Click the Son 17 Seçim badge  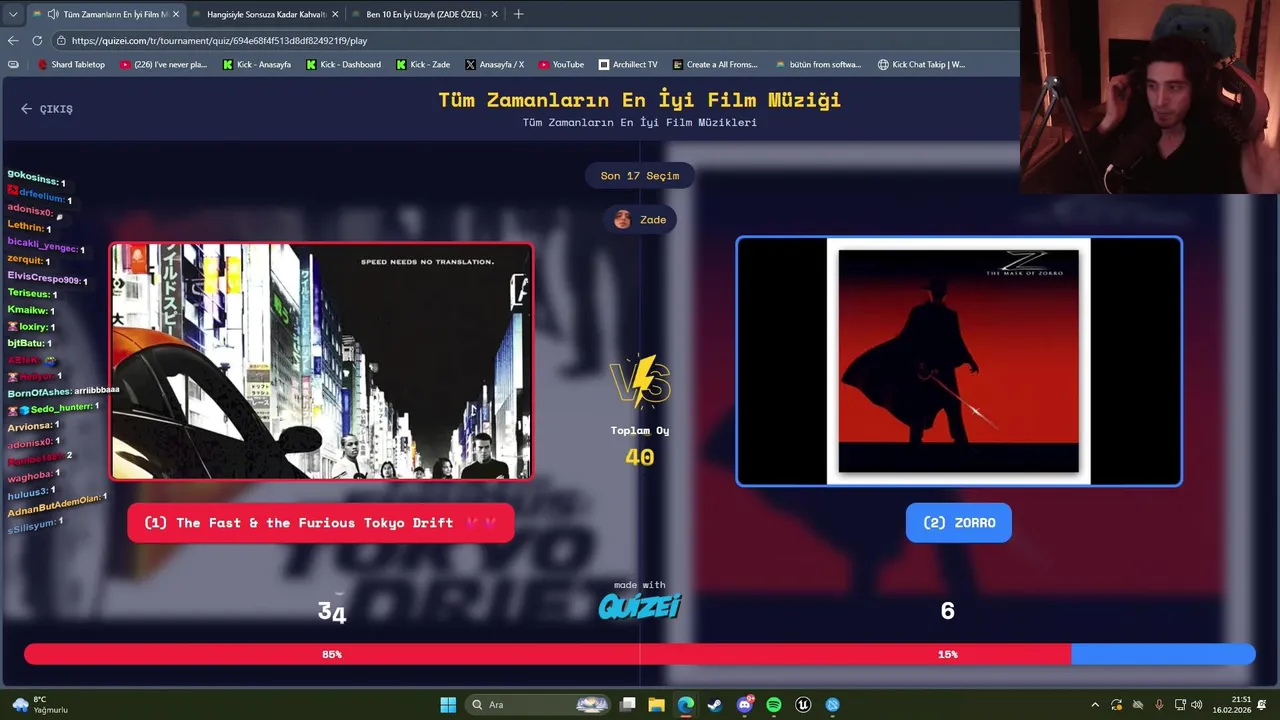pos(640,176)
